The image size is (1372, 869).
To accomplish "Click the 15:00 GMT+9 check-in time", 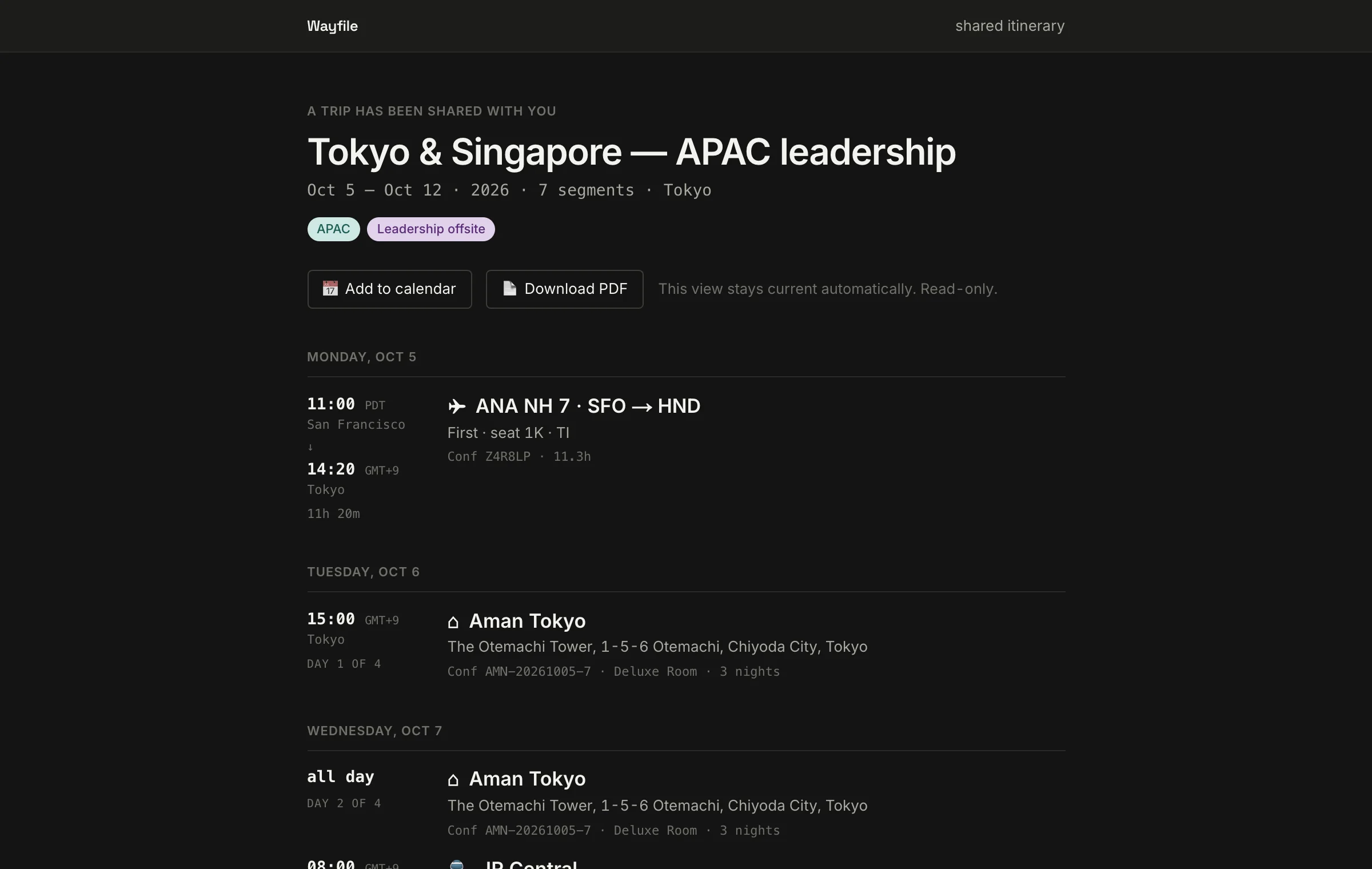I will [353, 619].
